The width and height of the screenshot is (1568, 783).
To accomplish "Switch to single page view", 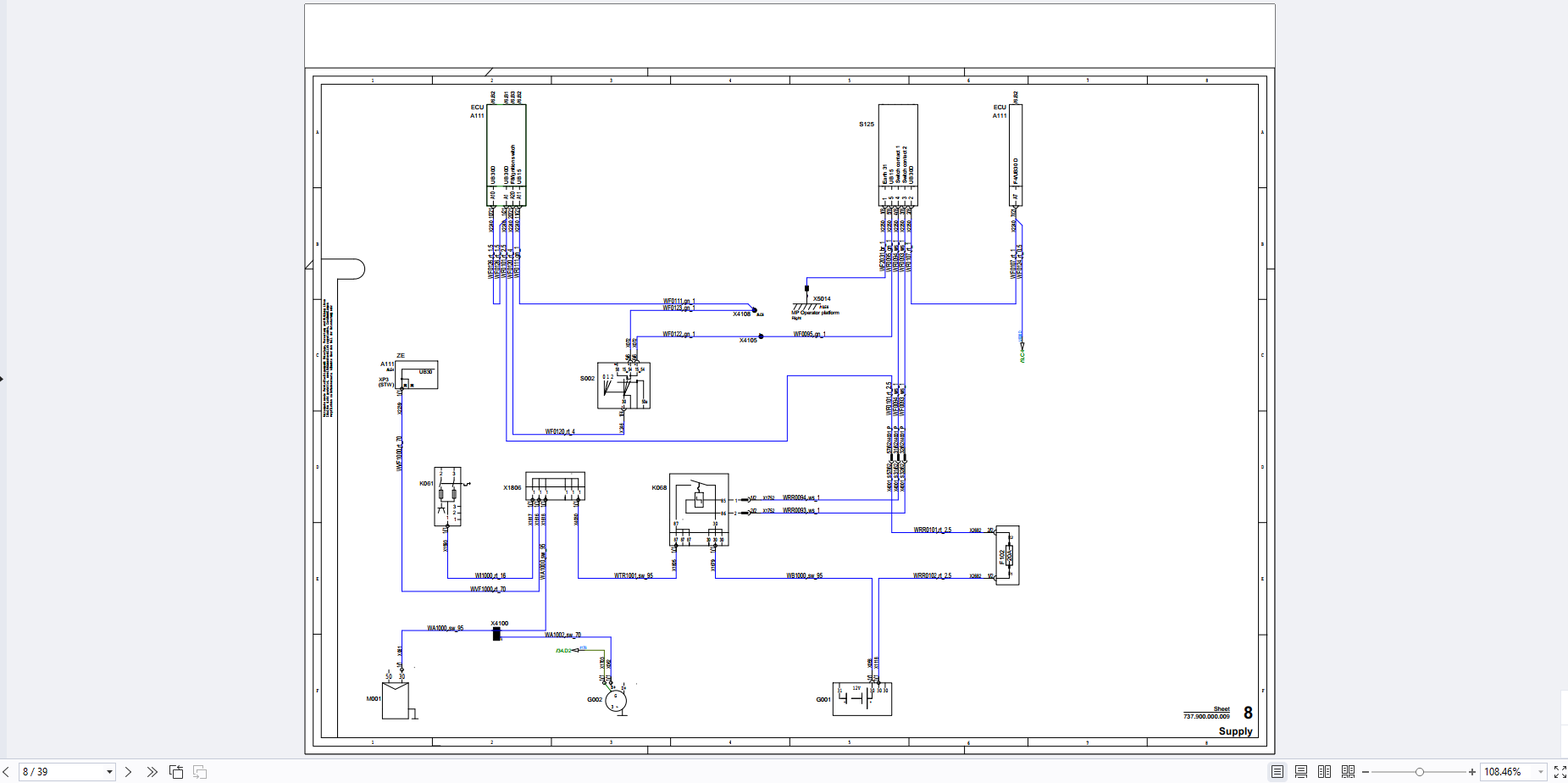I will (1277, 772).
